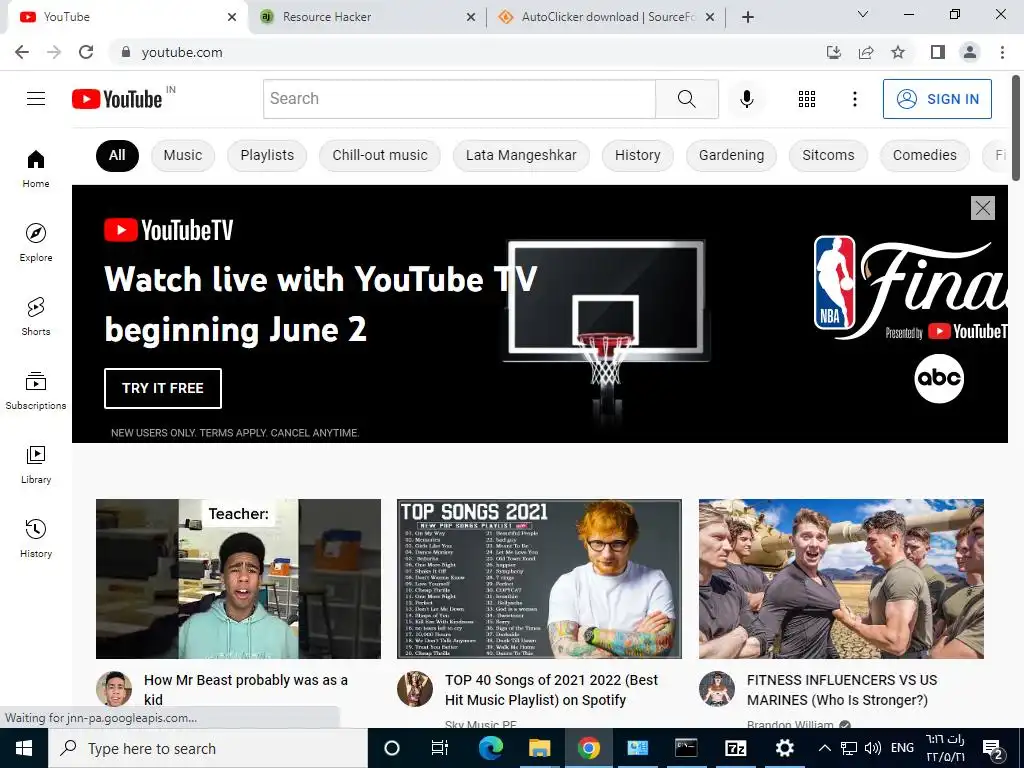Open Library in sidebar

point(36,464)
